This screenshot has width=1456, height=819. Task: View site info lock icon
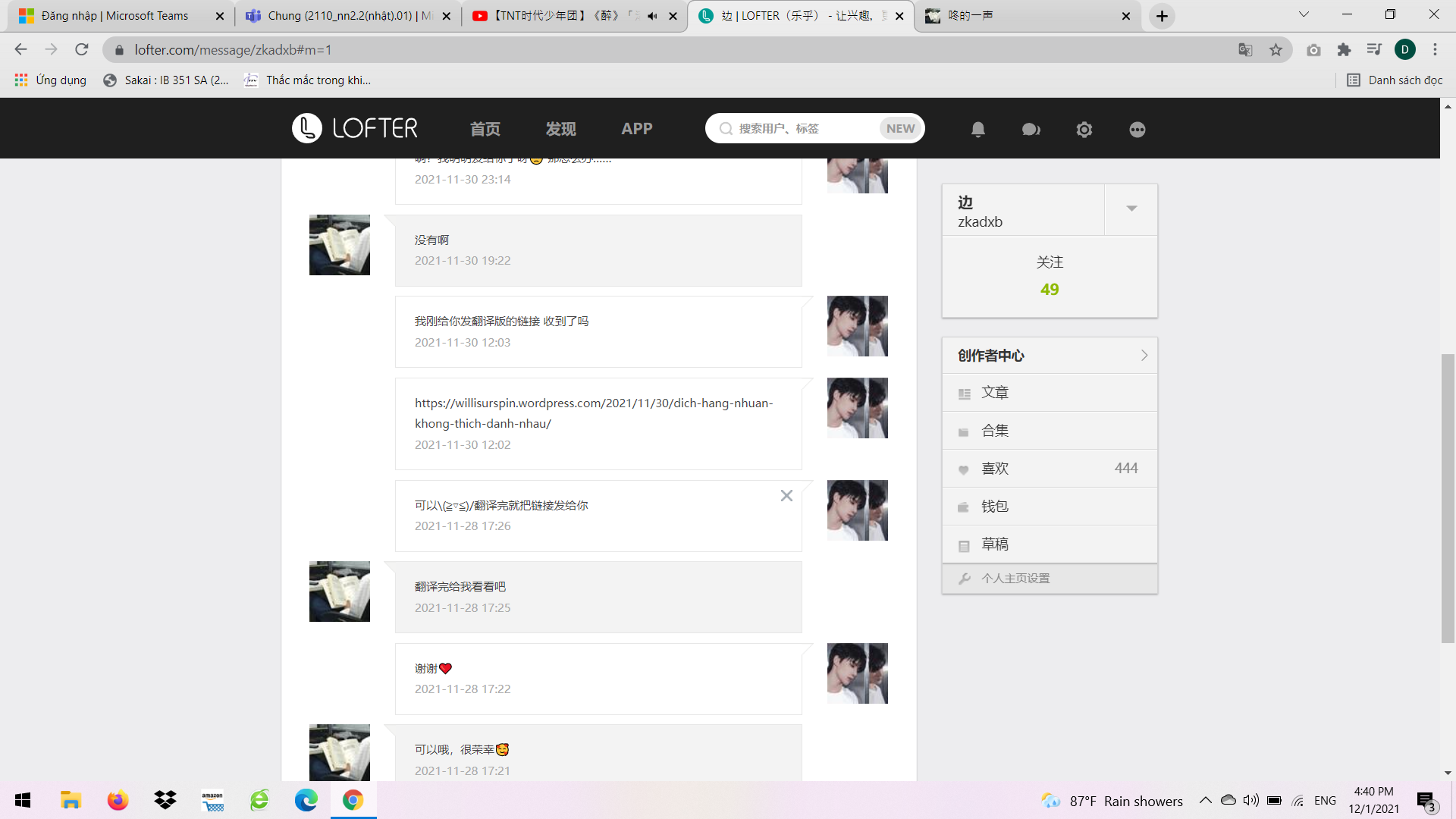point(119,50)
